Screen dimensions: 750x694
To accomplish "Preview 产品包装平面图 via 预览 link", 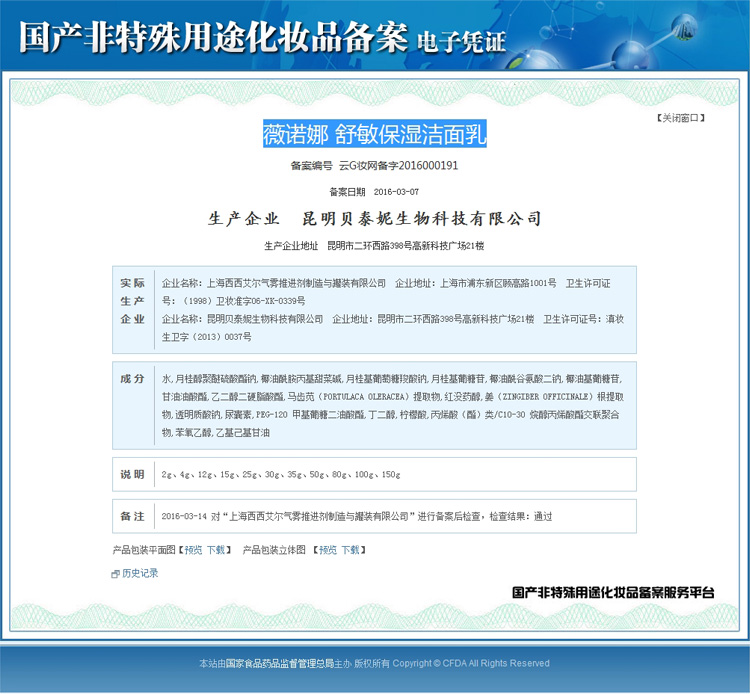I will coord(193,550).
